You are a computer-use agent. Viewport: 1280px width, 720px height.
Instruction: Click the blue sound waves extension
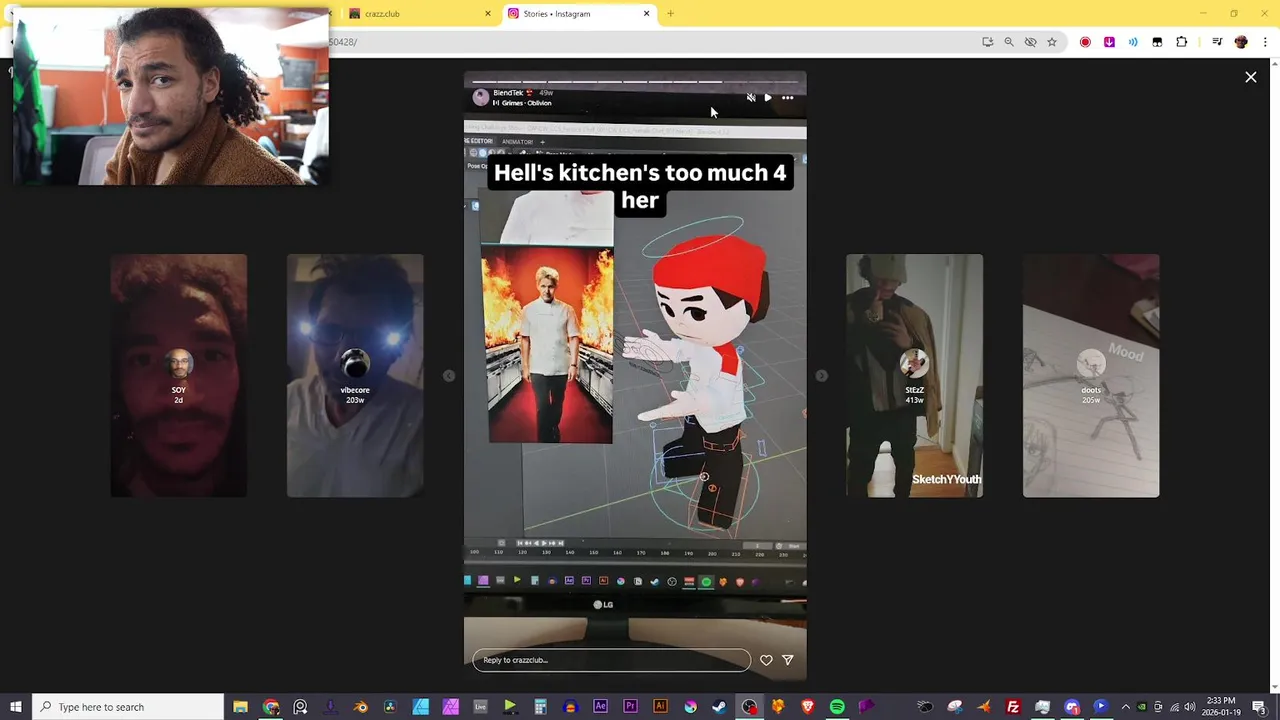point(1133,42)
